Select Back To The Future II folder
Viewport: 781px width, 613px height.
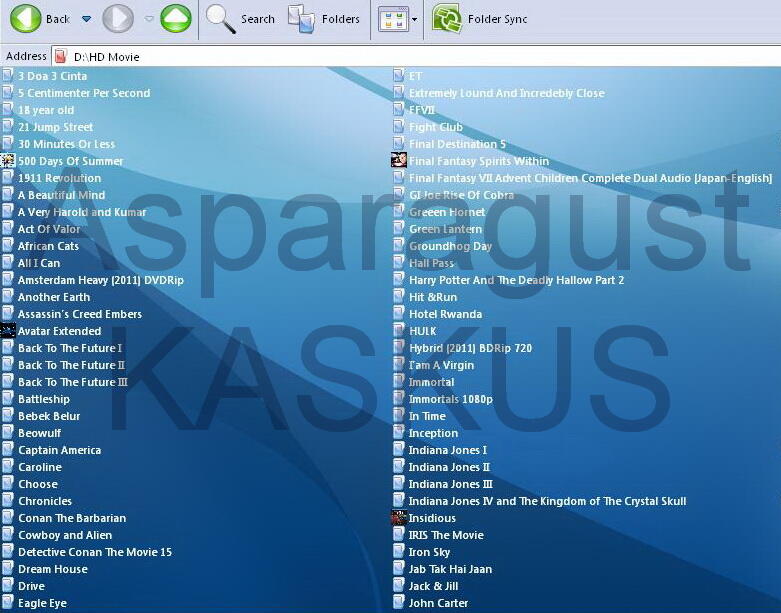click(71, 365)
